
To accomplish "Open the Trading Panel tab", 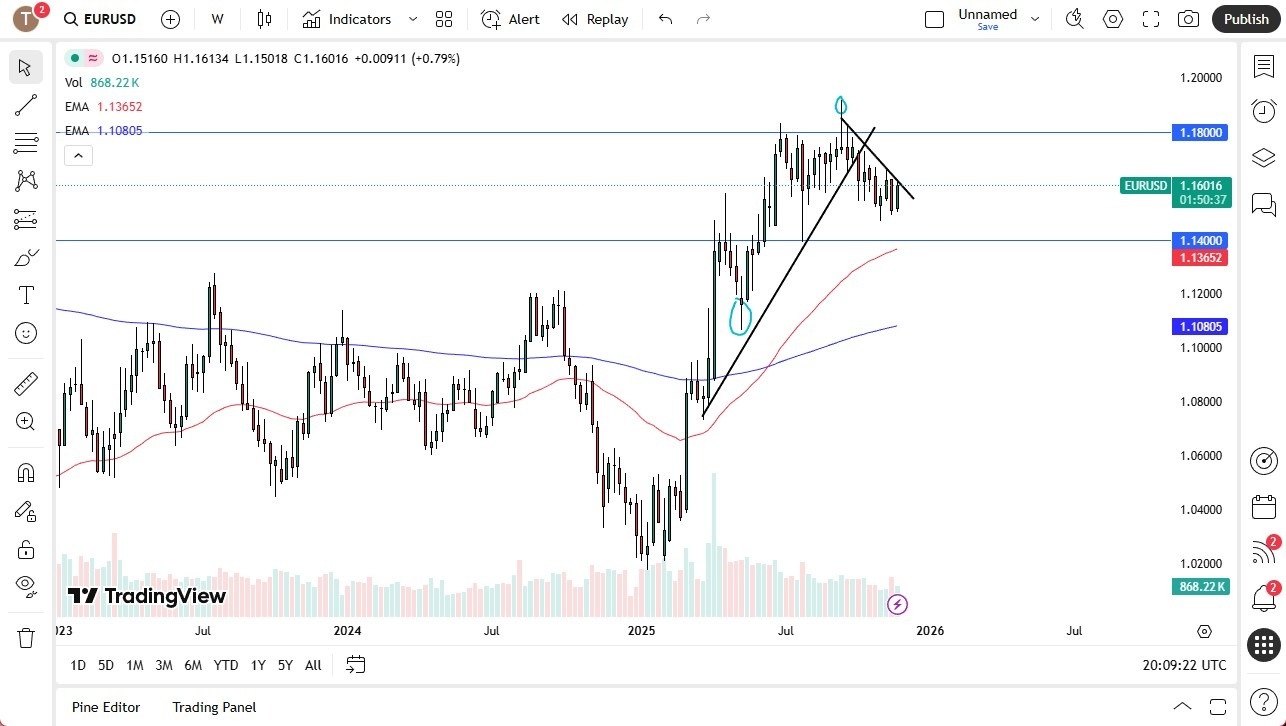I will tap(214, 707).
